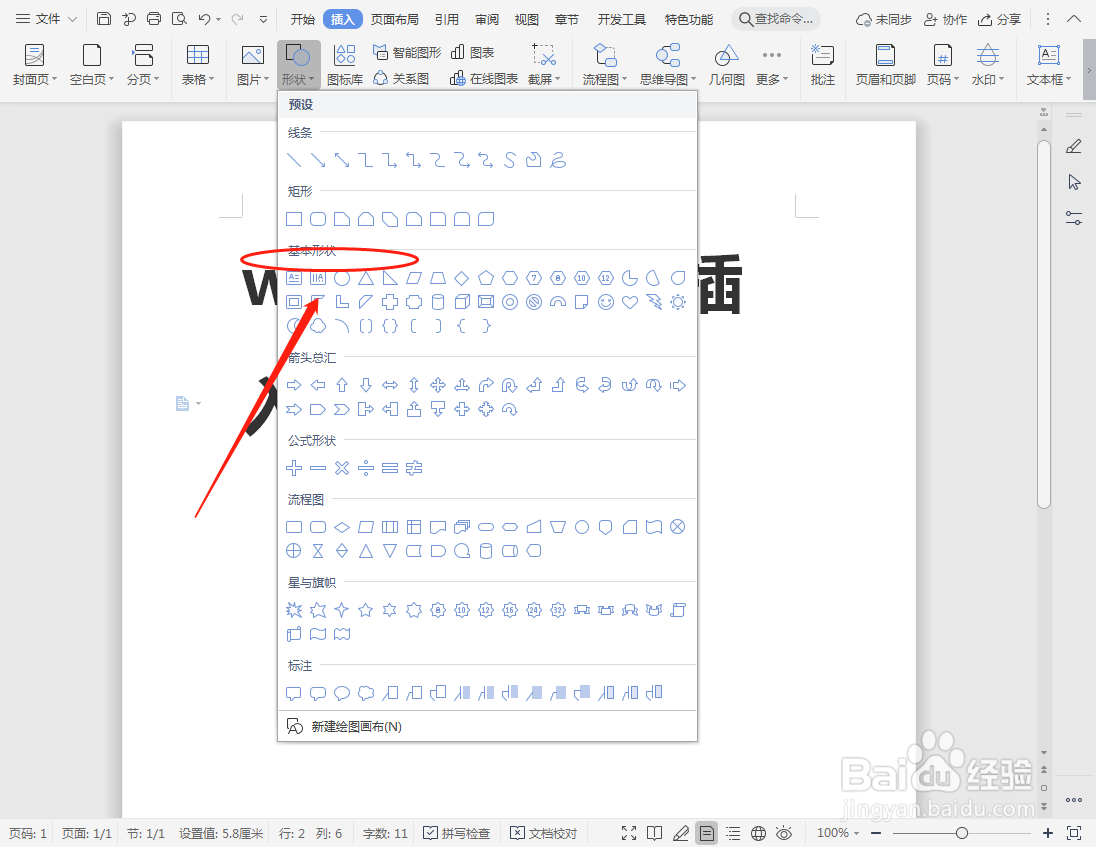Open the 文件 file menu
Image resolution: width=1096 pixels, height=847 pixels.
(x=45, y=17)
